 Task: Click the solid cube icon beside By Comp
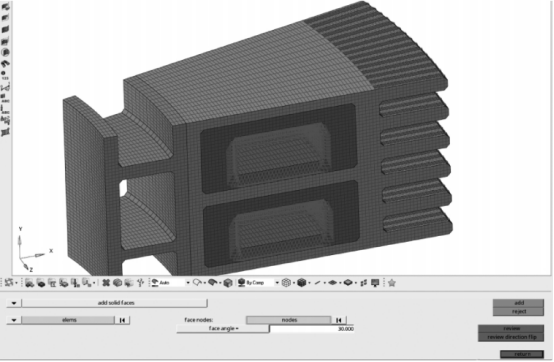tap(228, 283)
